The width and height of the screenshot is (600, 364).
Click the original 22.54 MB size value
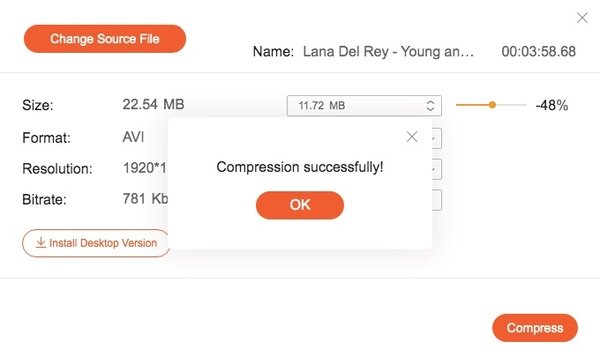point(153,104)
